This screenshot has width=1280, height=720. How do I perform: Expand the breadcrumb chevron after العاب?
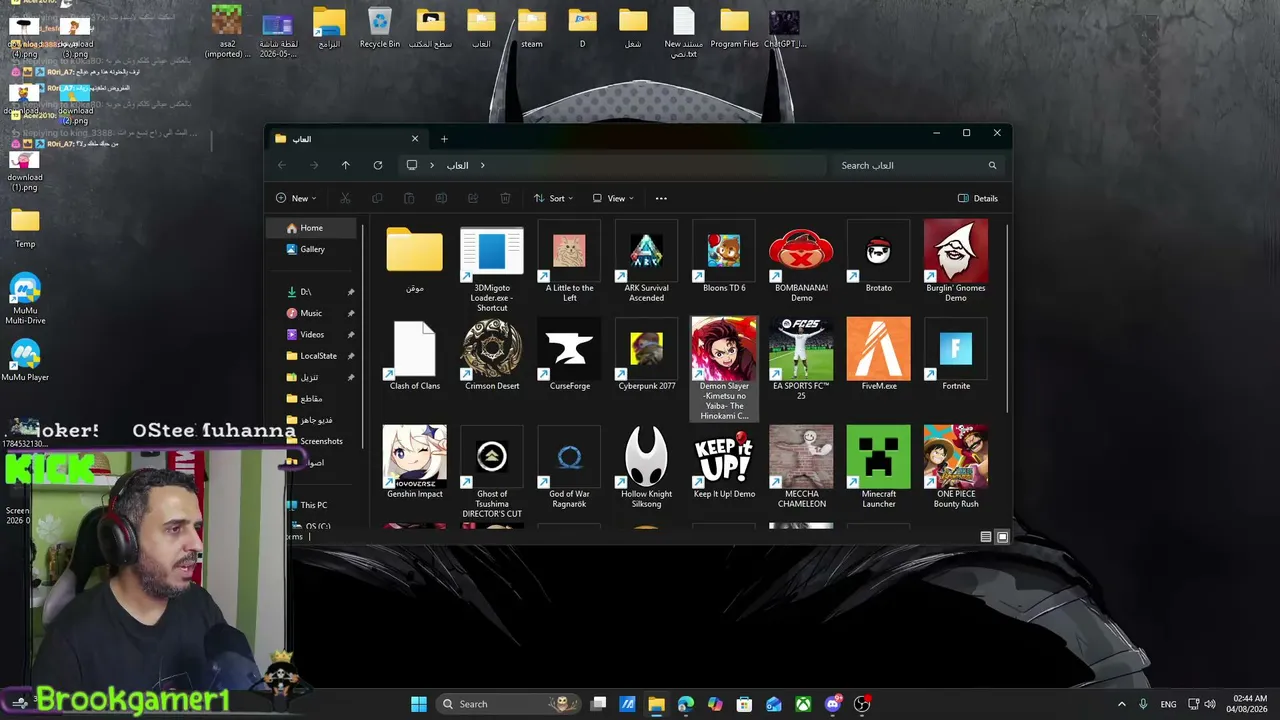pos(482,165)
